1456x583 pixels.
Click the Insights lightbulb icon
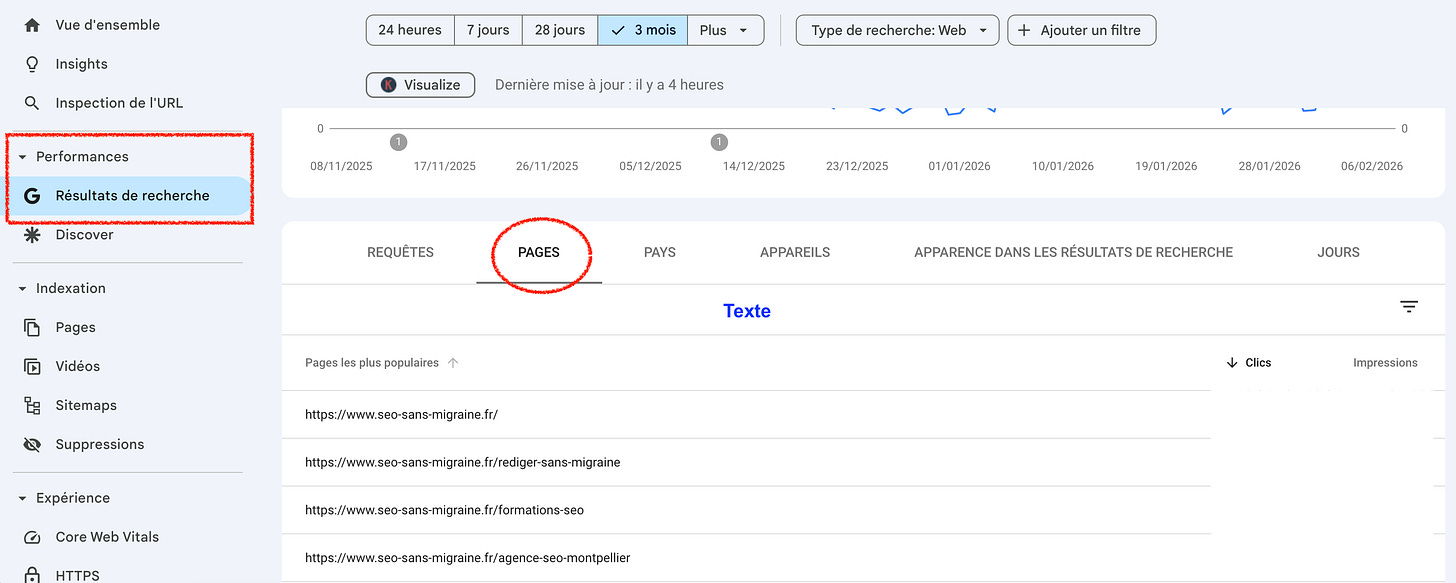[x=32, y=64]
